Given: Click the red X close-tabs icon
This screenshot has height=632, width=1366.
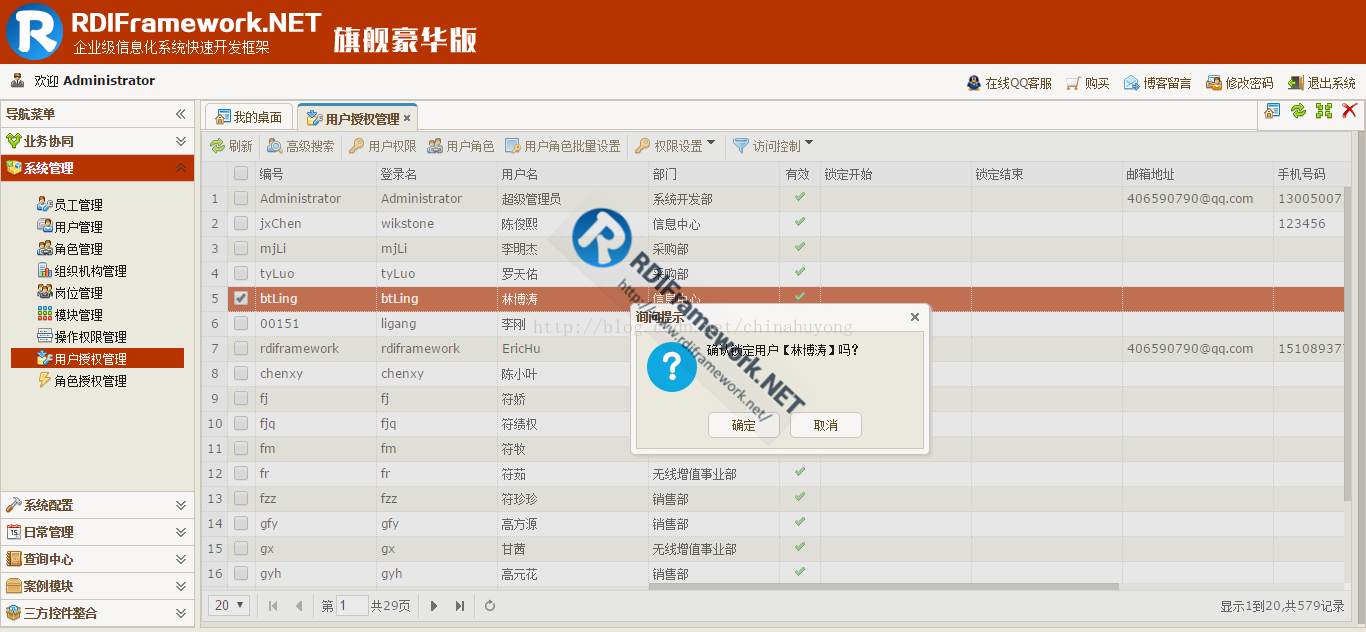Looking at the screenshot, I should point(1349,111).
